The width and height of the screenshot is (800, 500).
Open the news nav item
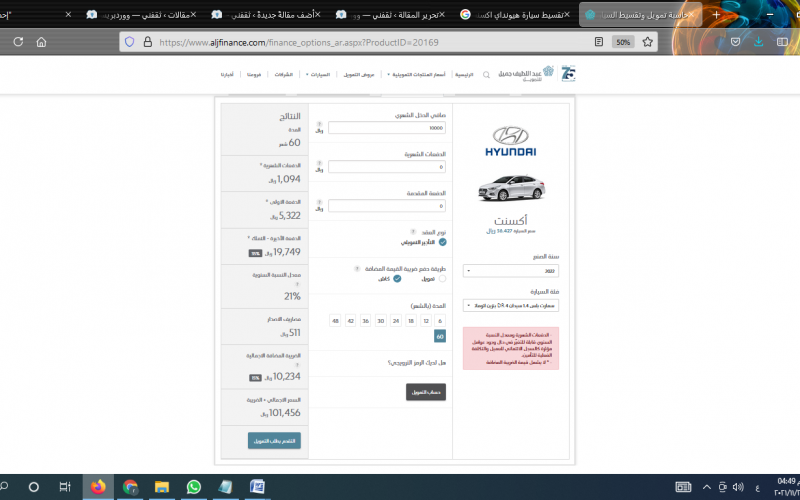pyautogui.click(x=227, y=74)
